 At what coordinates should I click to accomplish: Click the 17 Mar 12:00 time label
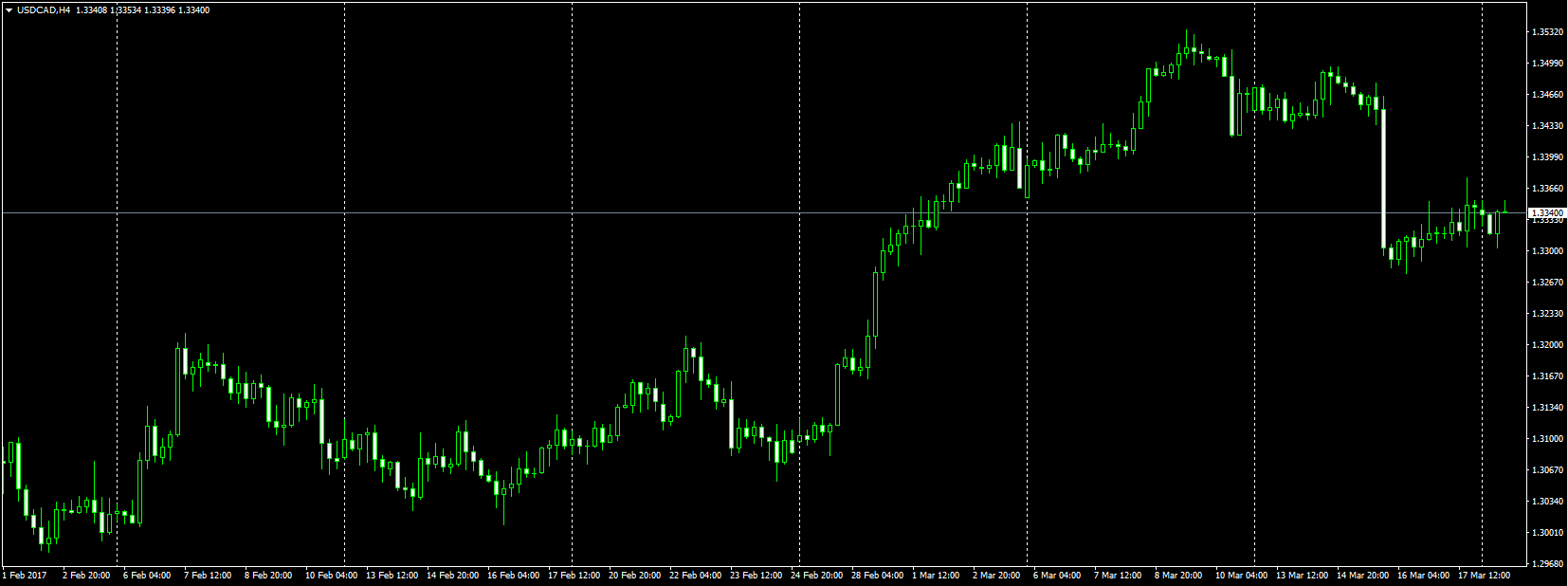1484,576
